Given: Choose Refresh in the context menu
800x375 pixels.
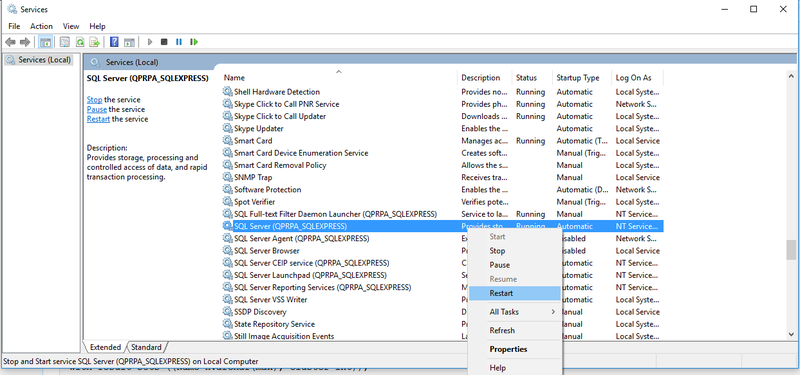Looking at the screenshot, I should tap(515, 331).
